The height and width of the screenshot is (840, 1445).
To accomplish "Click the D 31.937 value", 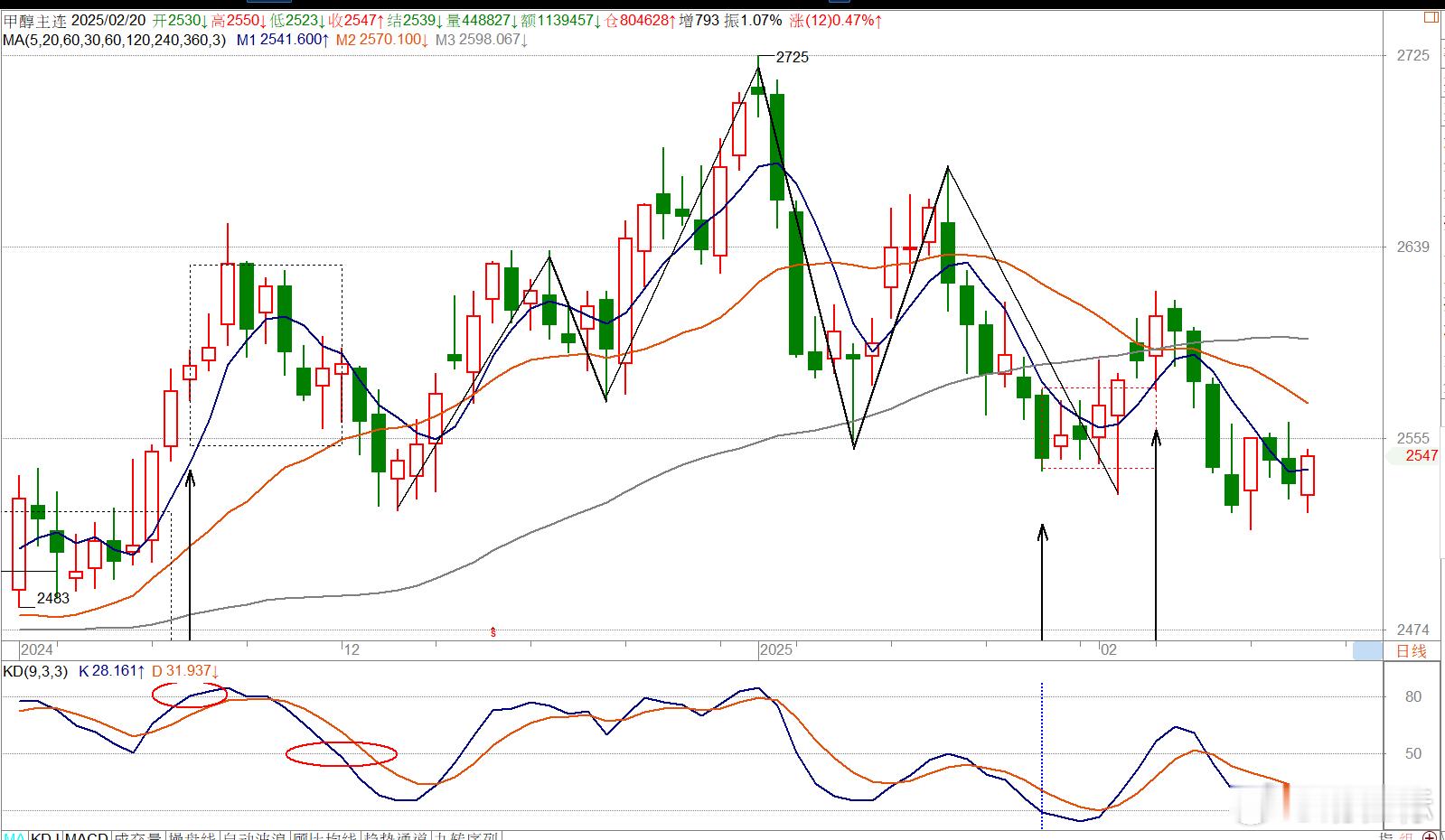I will tap(185, 671).
